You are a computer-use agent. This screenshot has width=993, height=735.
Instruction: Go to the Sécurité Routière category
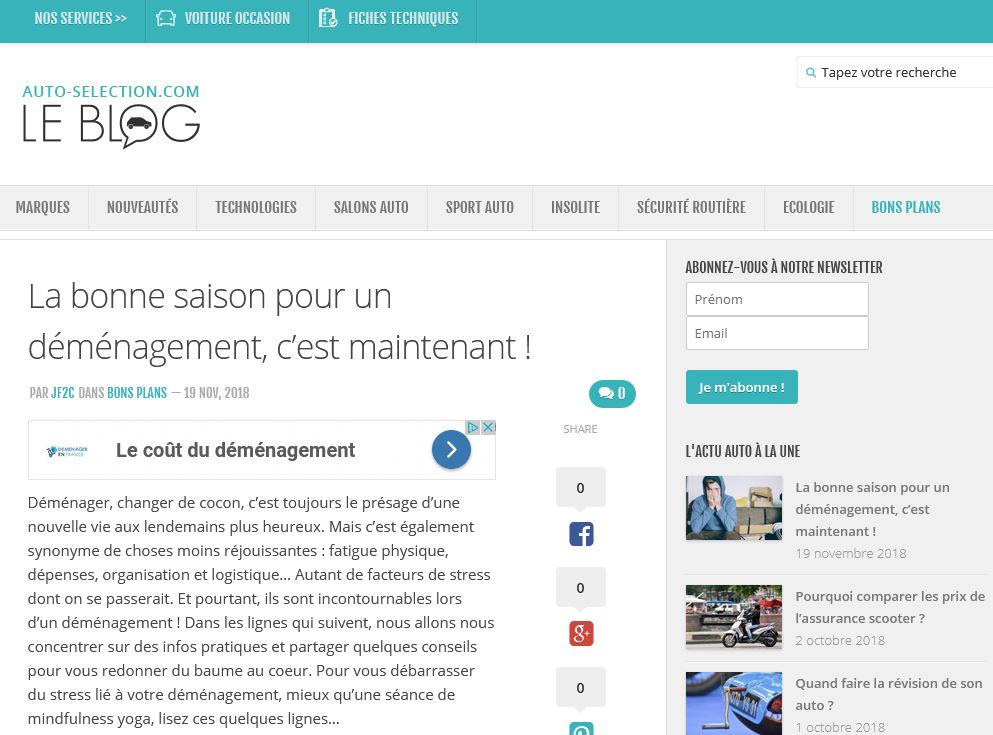pyautogui.click(x=691, y=207)
